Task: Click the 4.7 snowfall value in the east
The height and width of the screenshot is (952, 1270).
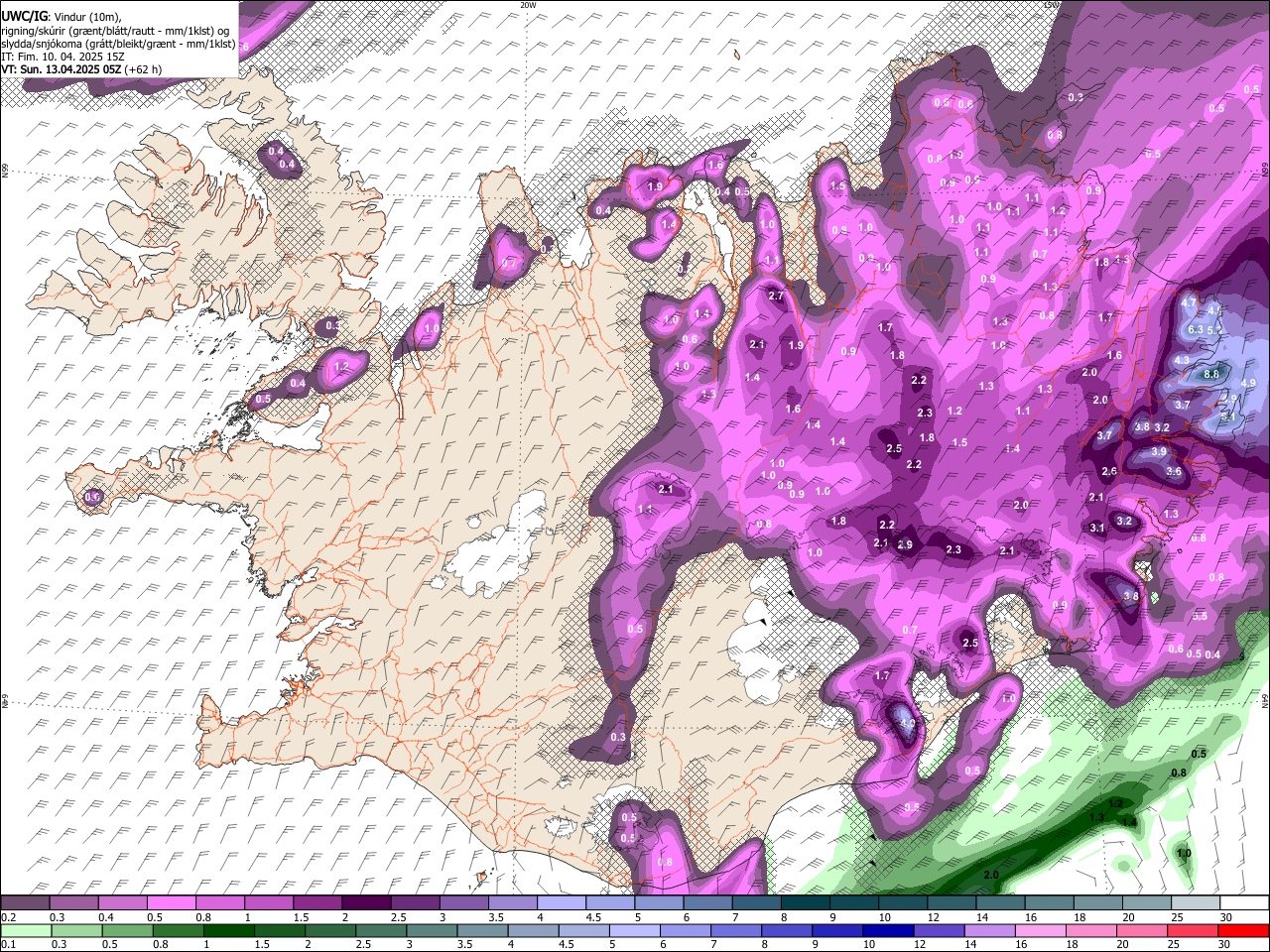Action: (1190, 301)
